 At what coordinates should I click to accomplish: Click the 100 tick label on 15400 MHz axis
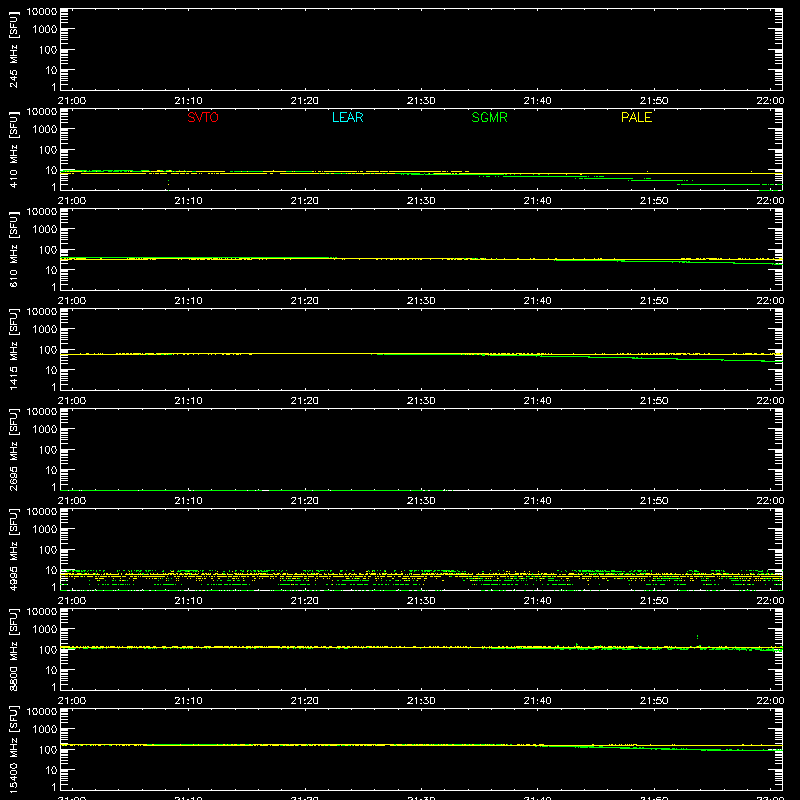[x=48, y=750]
